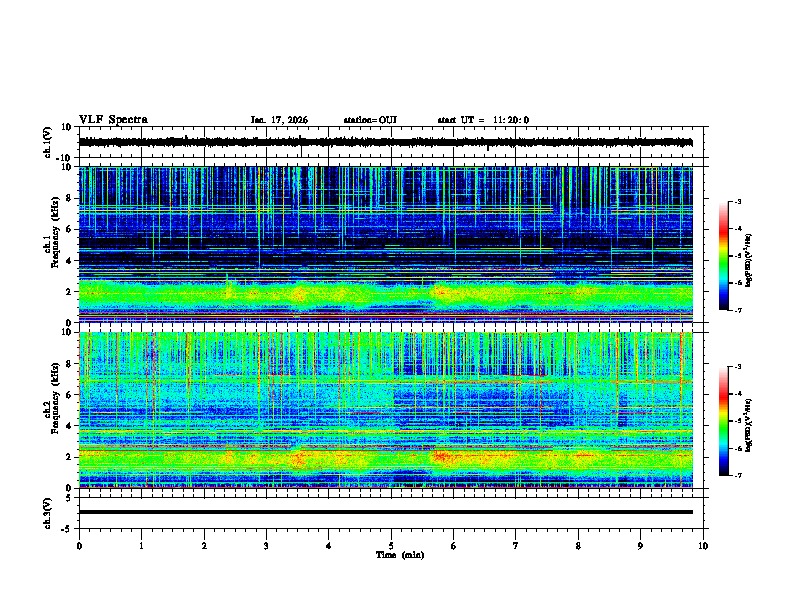The image size is (792, 612).
Task: Click the "-3" label on ch.1 color bar
Action: (x=737, y=201)
